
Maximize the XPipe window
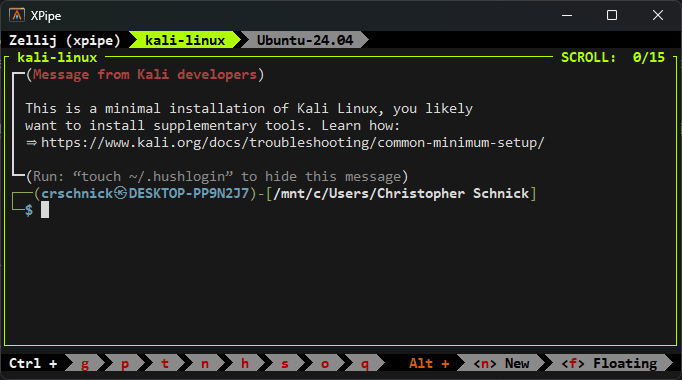pos(612,15)
